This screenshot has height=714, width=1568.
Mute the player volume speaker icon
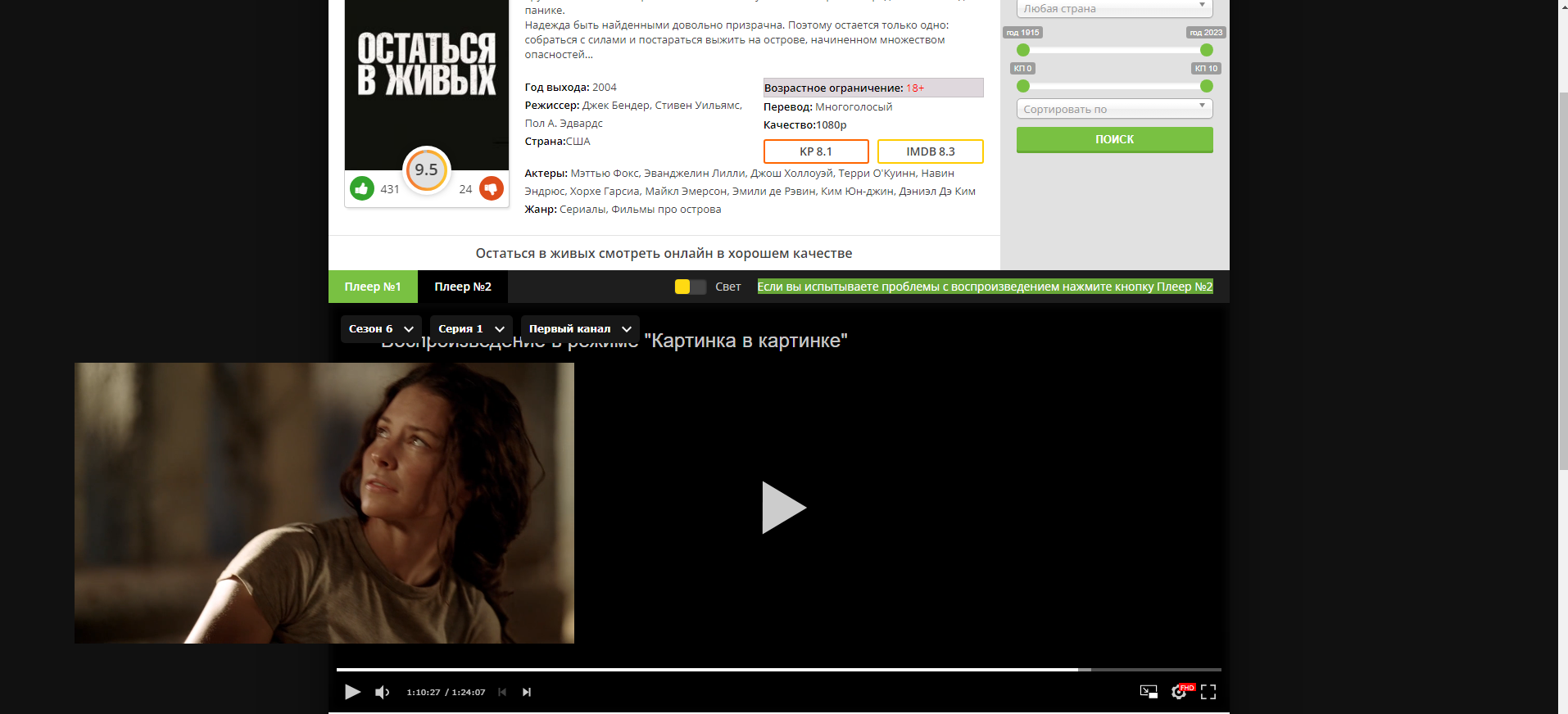[382, 692]
